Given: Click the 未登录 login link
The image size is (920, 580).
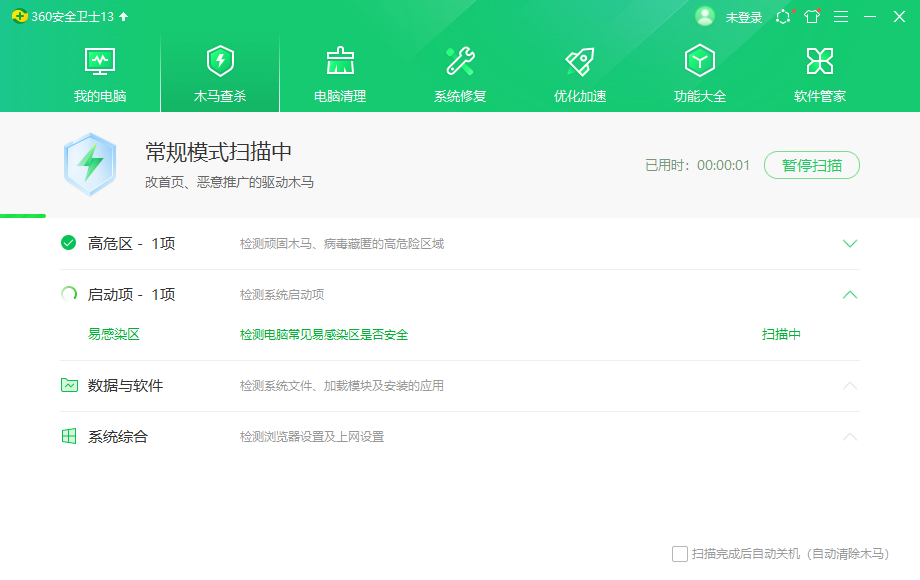Looking at the screenshot, I should coord(744,17).
